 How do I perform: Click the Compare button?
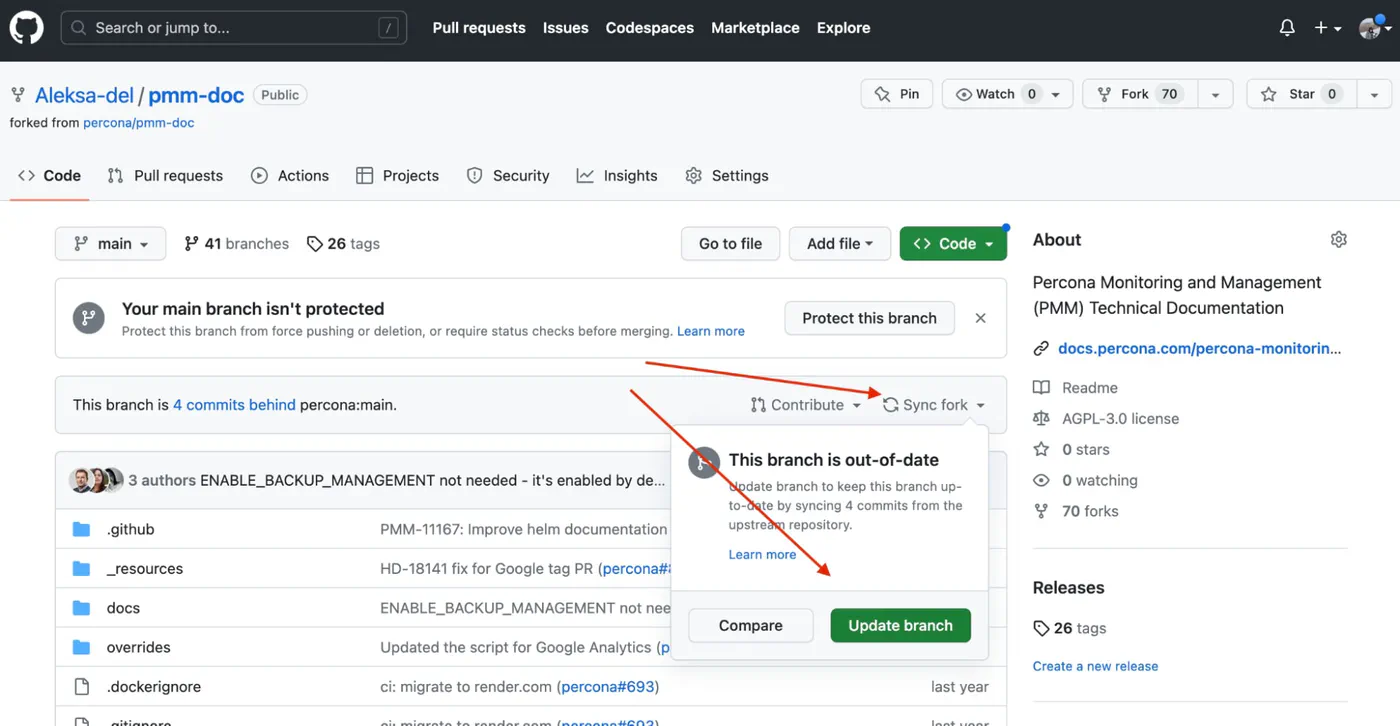tap(751, 626)
